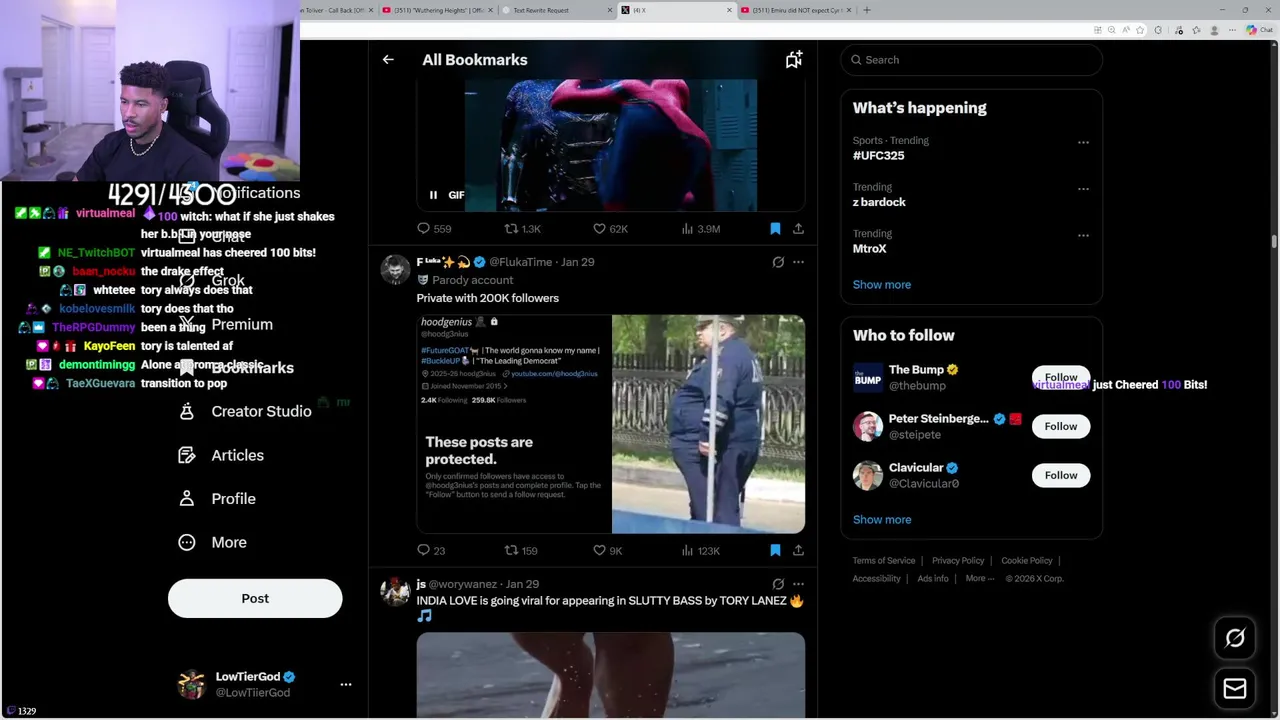Open Privacy Policy link
The height and width of the screenshot is (720, 1280).
tap(958, 561)
